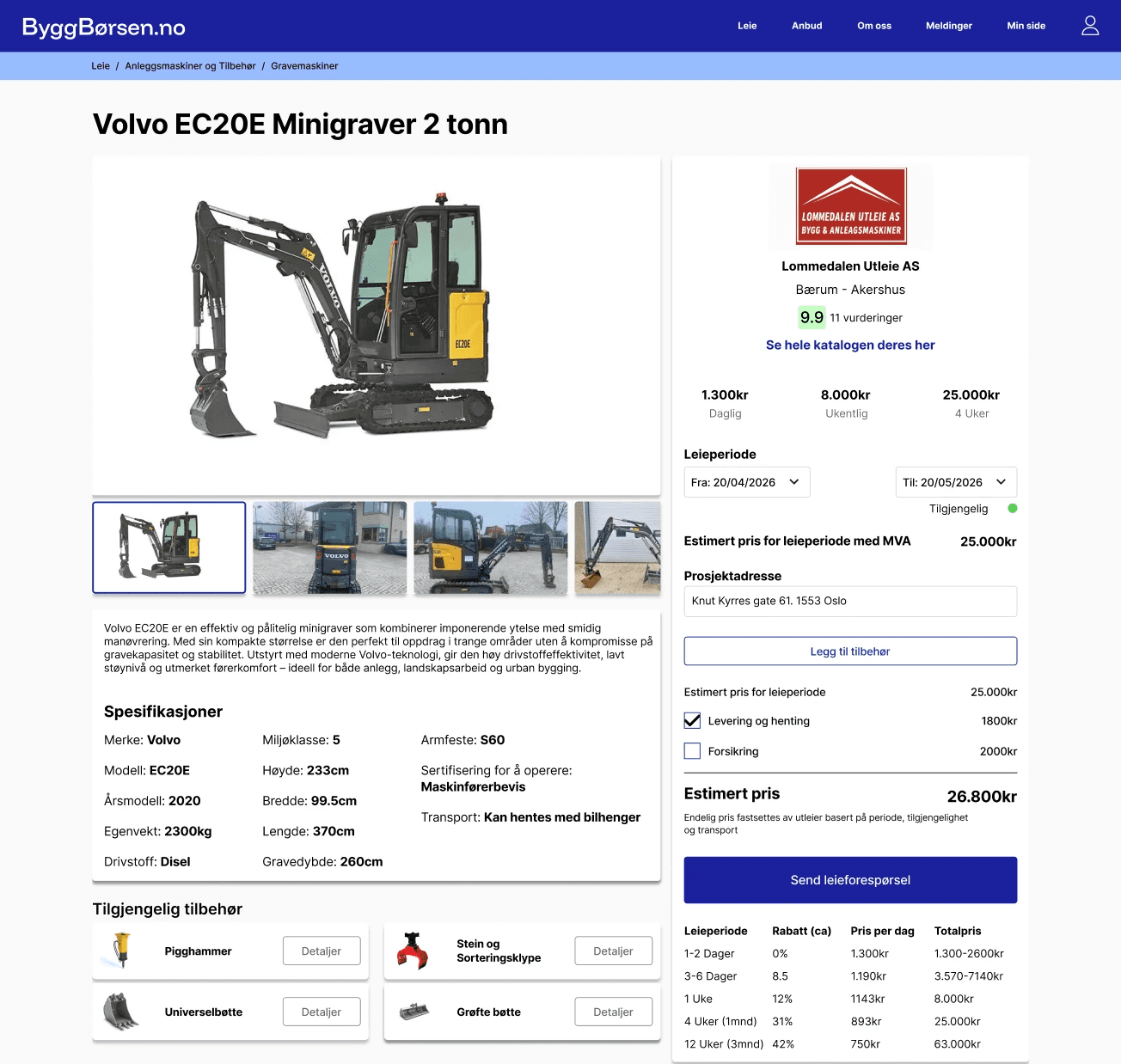Toggle the Levering og henting checkbox
This screenshot has height=1064, width=1121.
(x=692, y=720)
